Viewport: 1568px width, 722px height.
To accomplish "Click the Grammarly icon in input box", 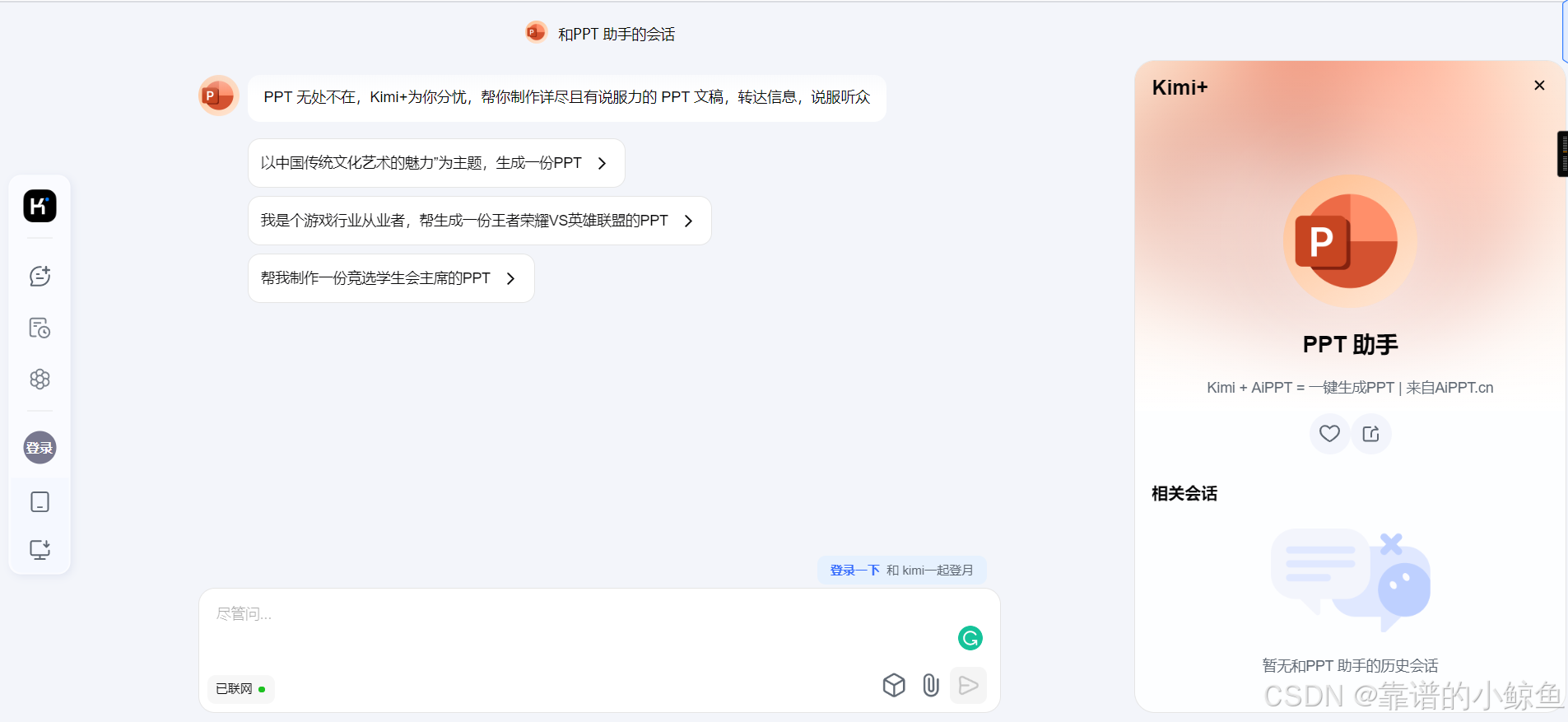I will coord(970,638).
